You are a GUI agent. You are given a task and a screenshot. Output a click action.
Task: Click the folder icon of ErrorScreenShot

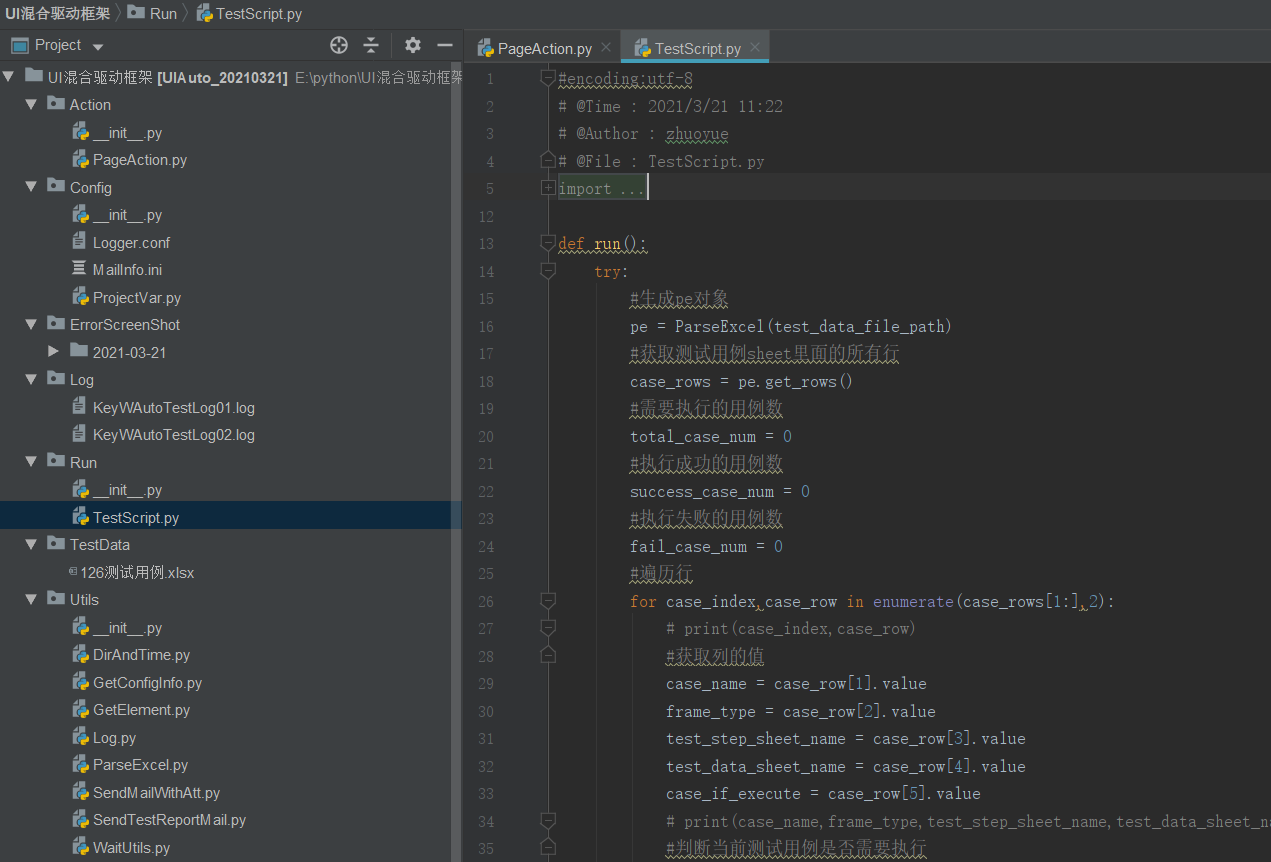[56, 324]
